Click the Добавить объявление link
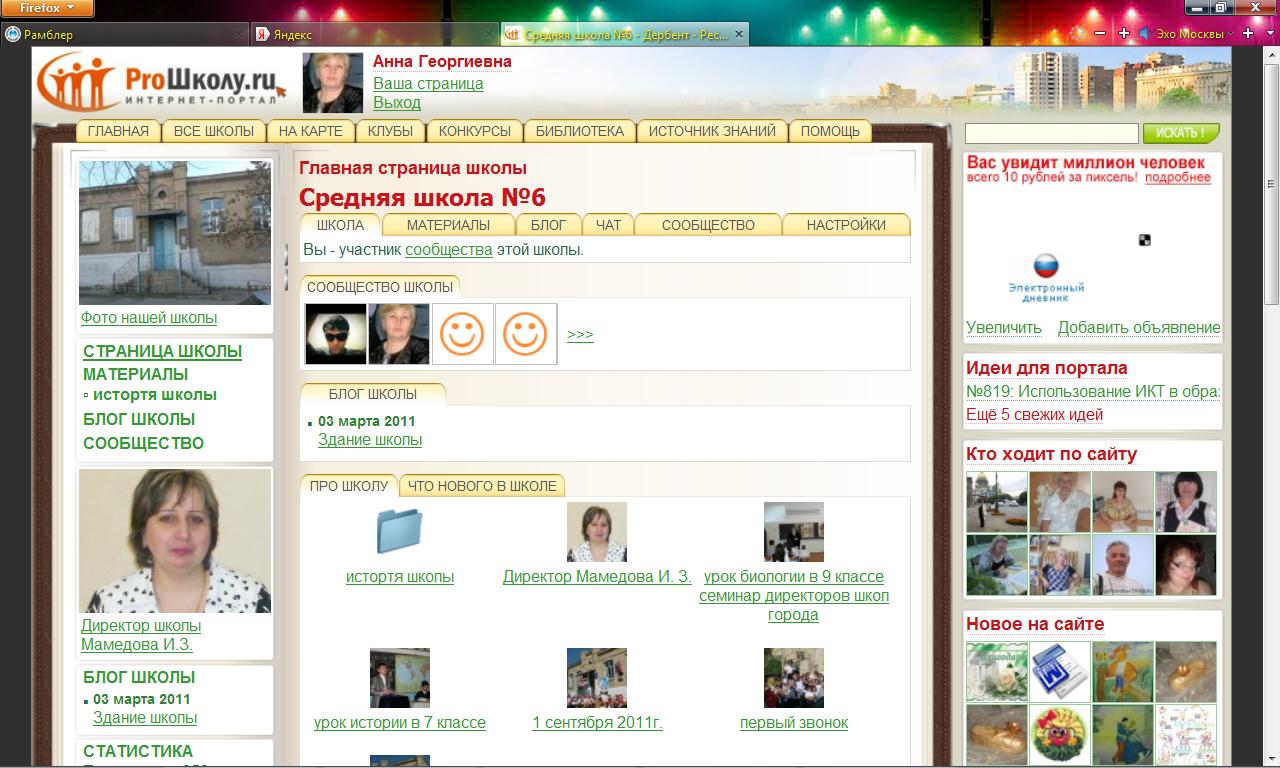 click(x=1139, y=328)
